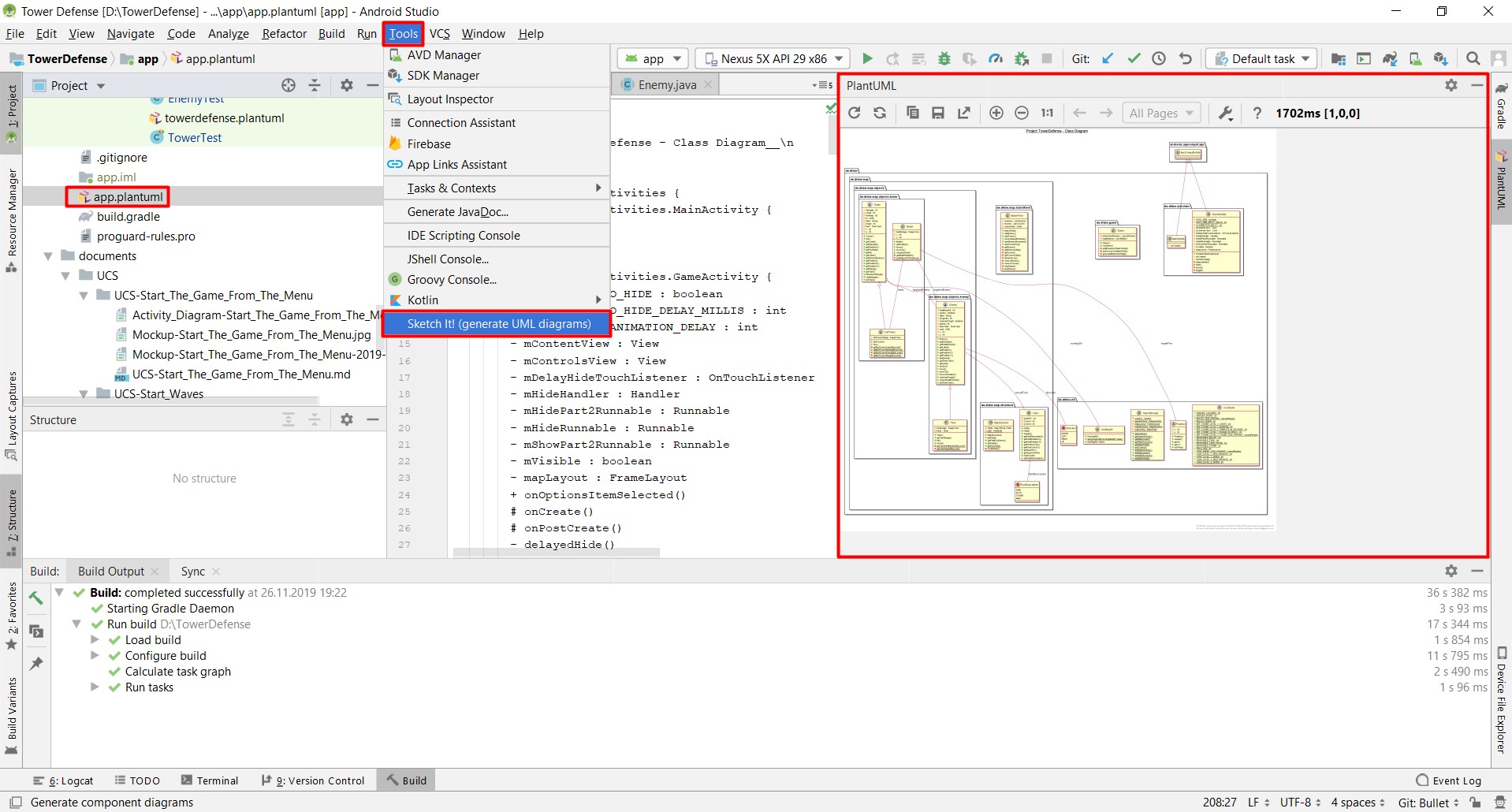Screen dimensions: 1512x812
Task: Zoom out of the PlantUML diagram
Action: tap(1022, 113)
